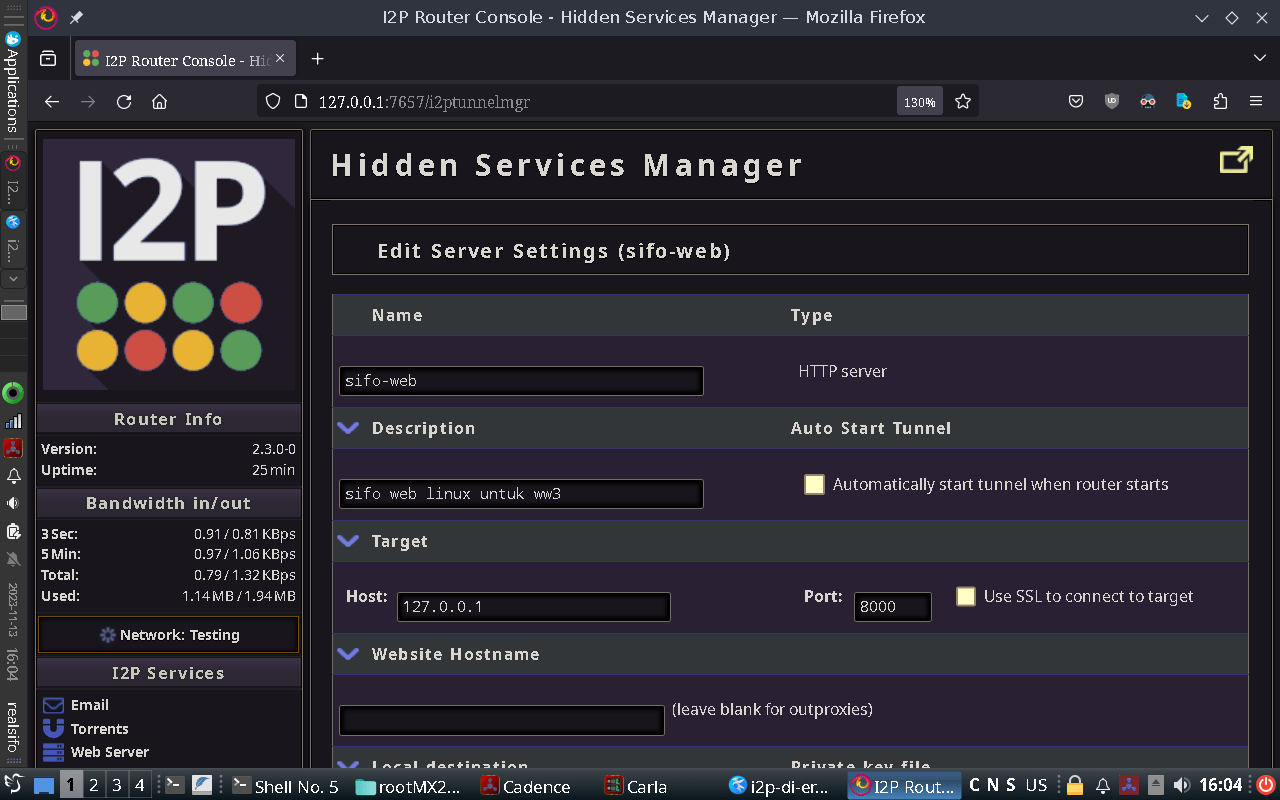Bookmark this page with the star icon
The image size is (1280, 800).
tap(963, 101)
